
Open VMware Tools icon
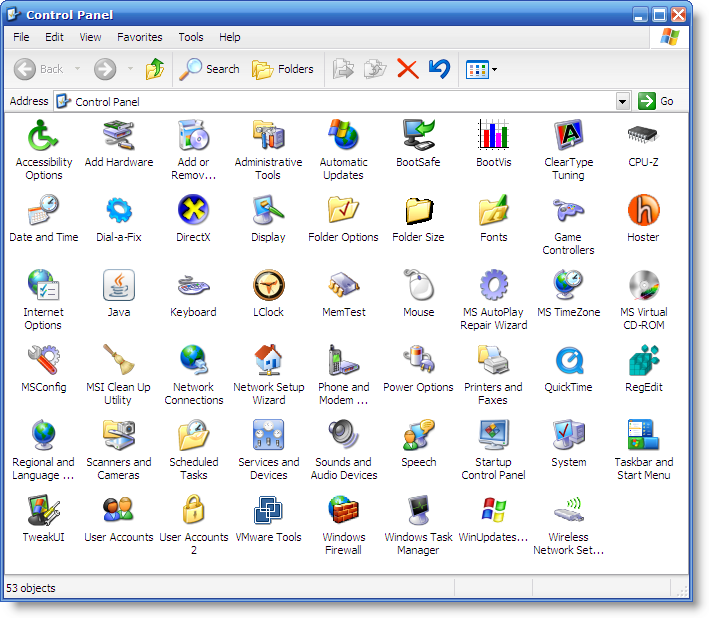pyautogui.click(x=268, y=510)
